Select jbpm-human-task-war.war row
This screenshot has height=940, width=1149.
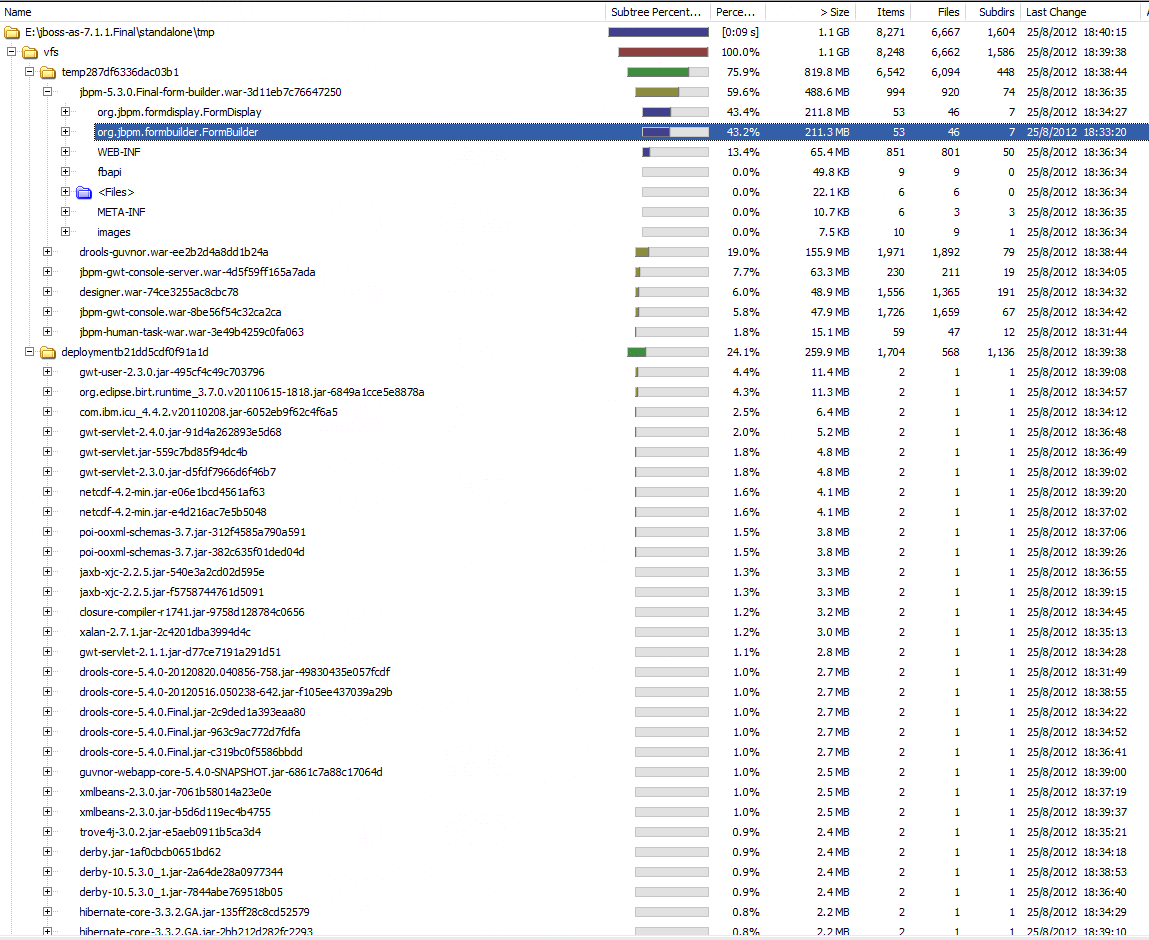coord(574,332)
